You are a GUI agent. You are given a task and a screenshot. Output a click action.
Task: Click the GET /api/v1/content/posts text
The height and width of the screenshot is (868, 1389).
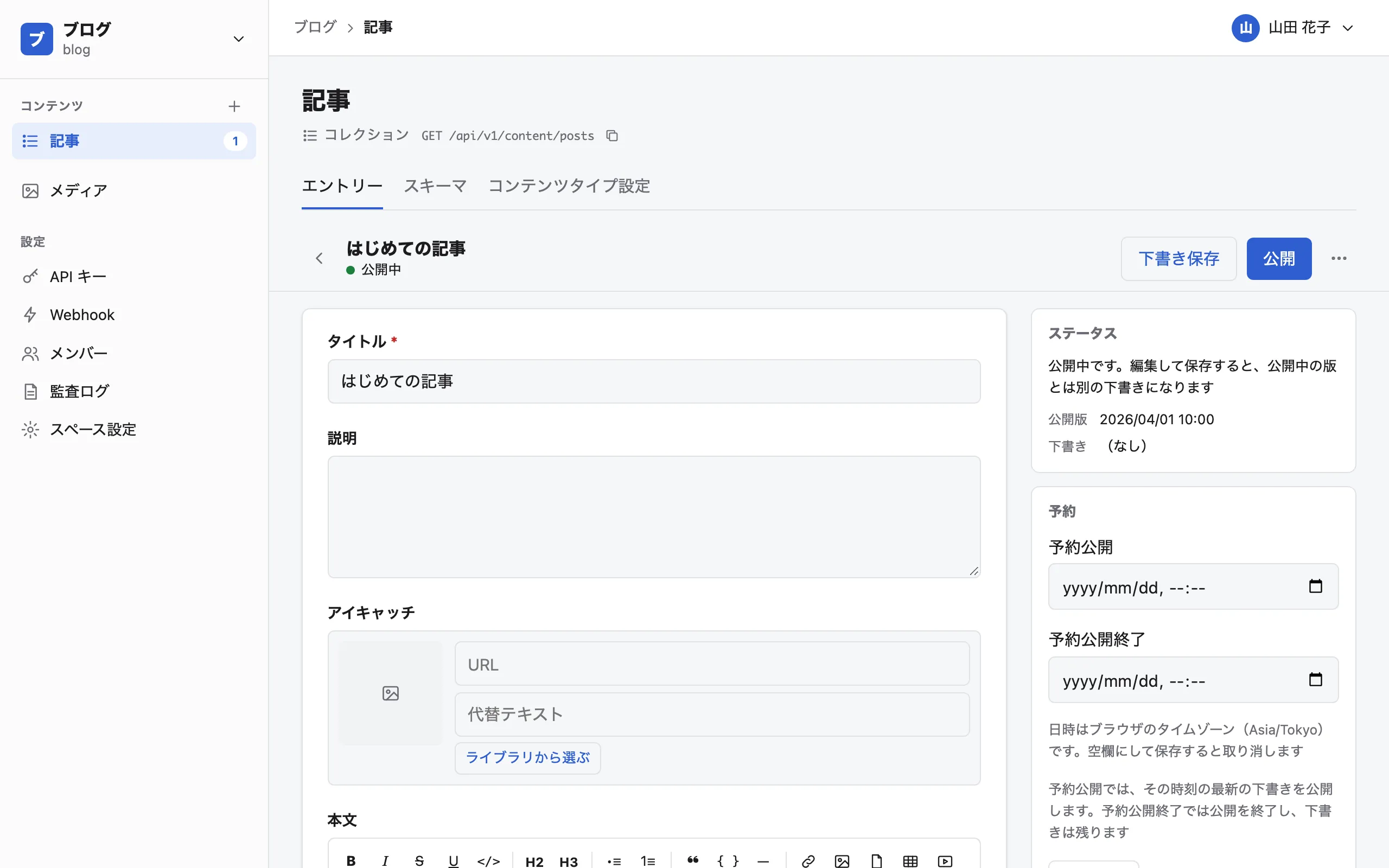pyautogui.click(x=508, y=136)
